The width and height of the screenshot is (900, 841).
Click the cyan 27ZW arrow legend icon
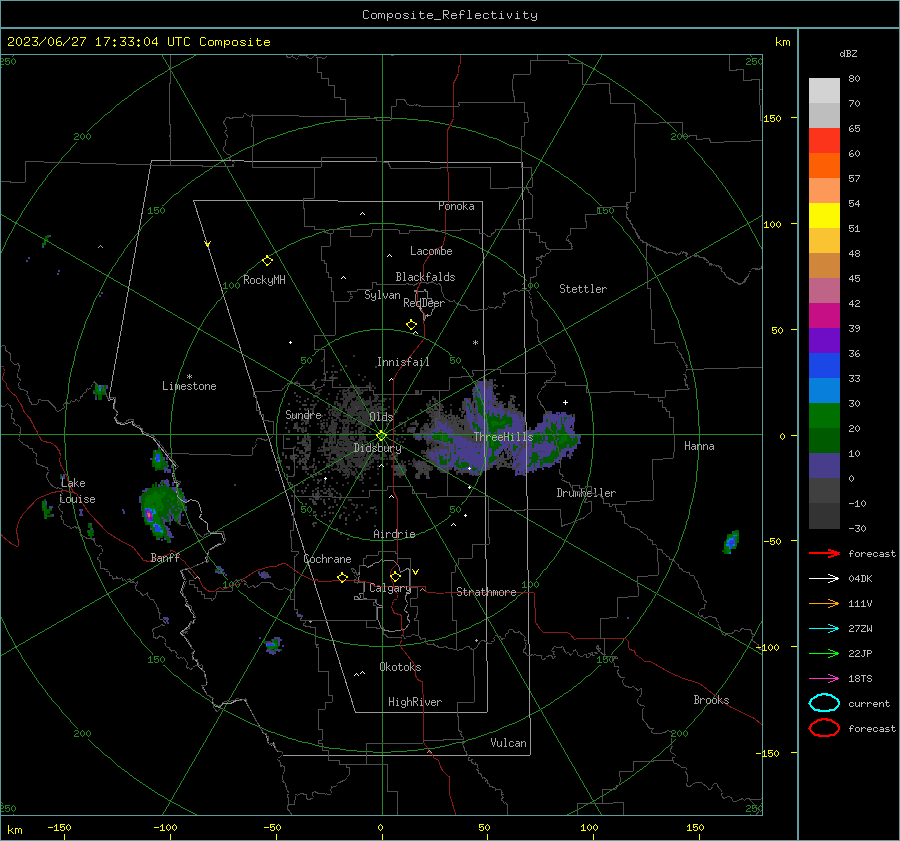(x=824, y=629)
